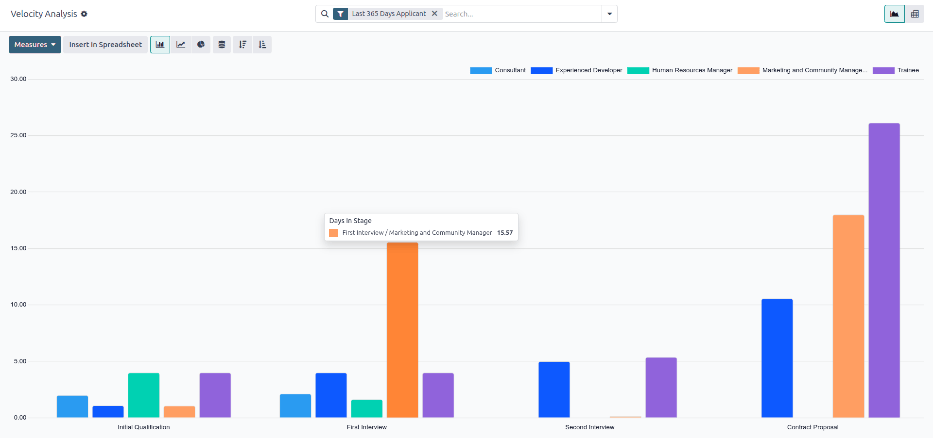
Task: Click Marketing bar in Initial Qualification
Action: [179, 412]
